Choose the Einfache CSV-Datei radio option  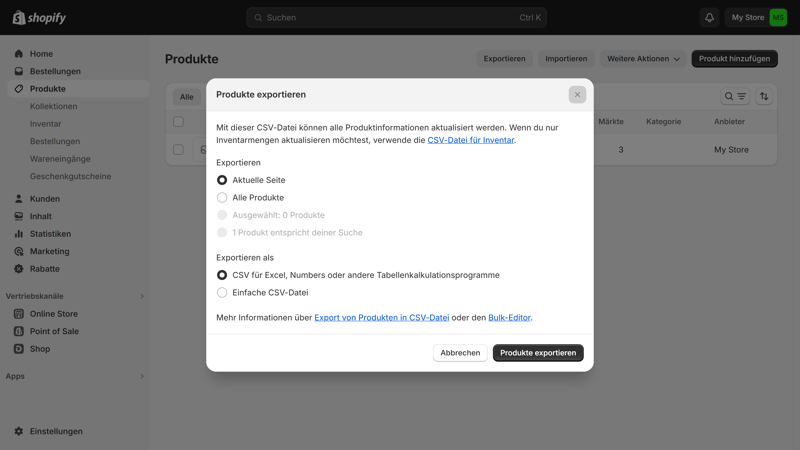pyautogui.click(x=222, y=293)
